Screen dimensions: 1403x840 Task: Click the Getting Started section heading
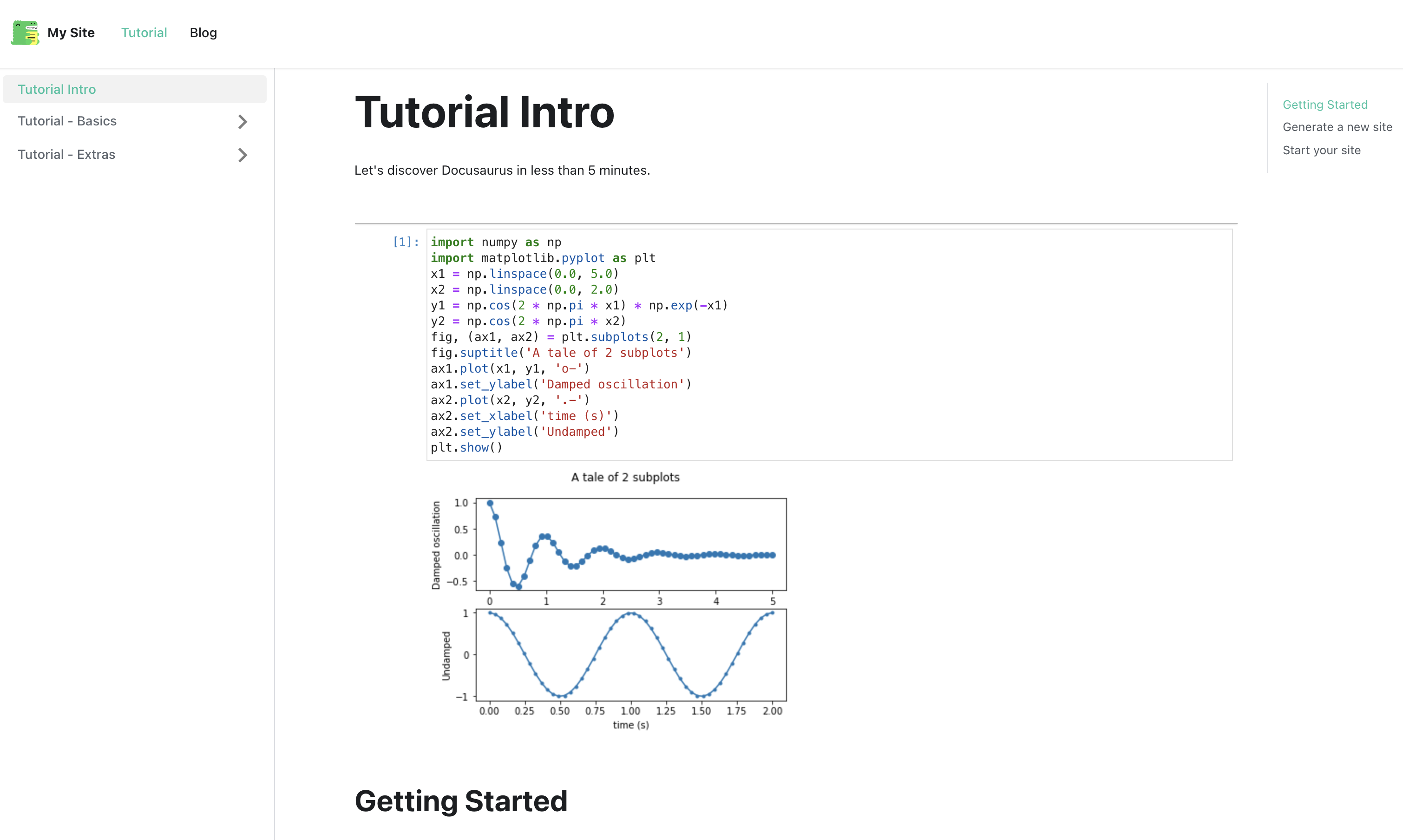[x=461, y=801]
